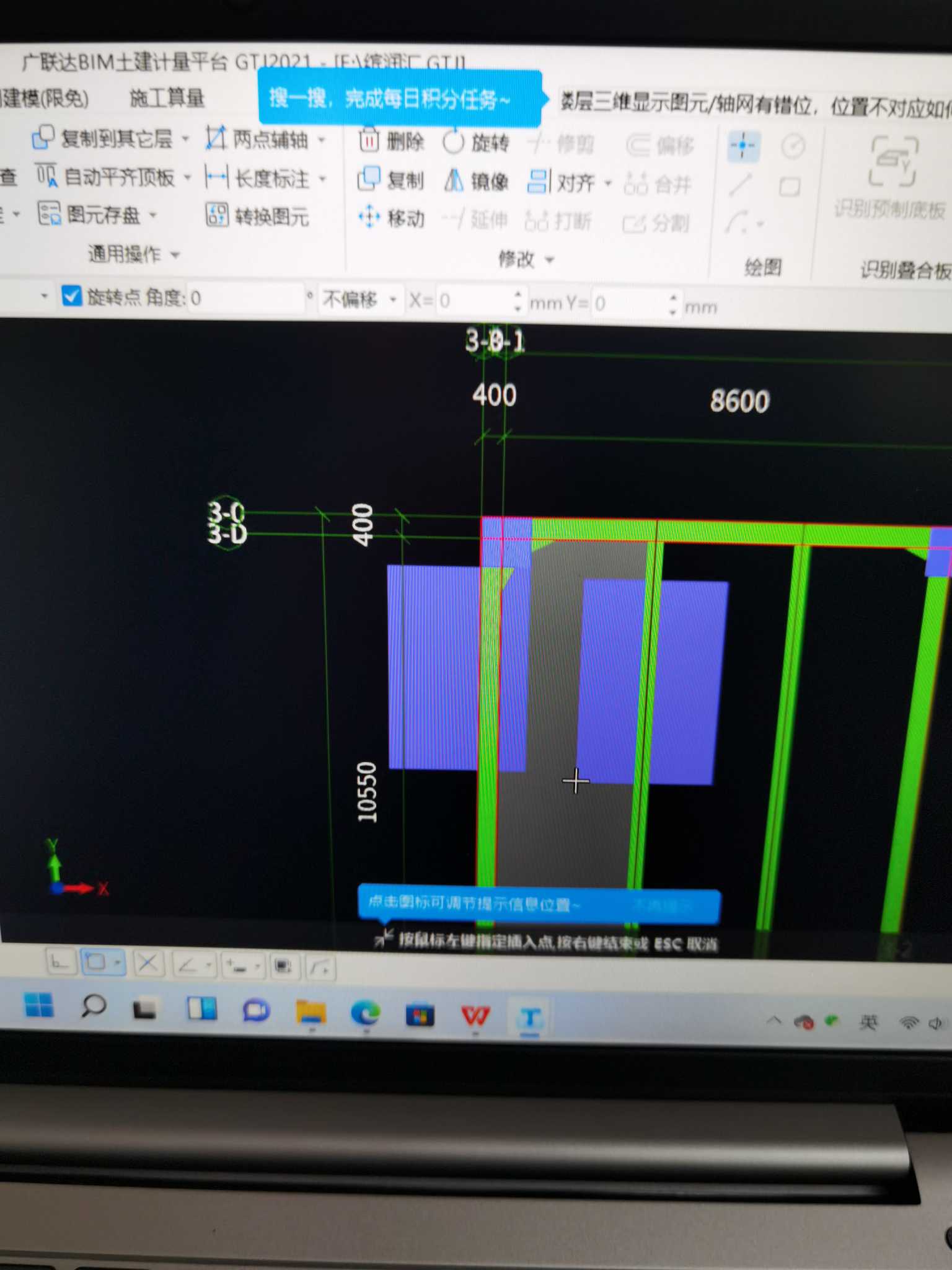Click the greyed 偏移 offset tool
This screenshot has width=952, height=1270.
(x=659, y=146)
